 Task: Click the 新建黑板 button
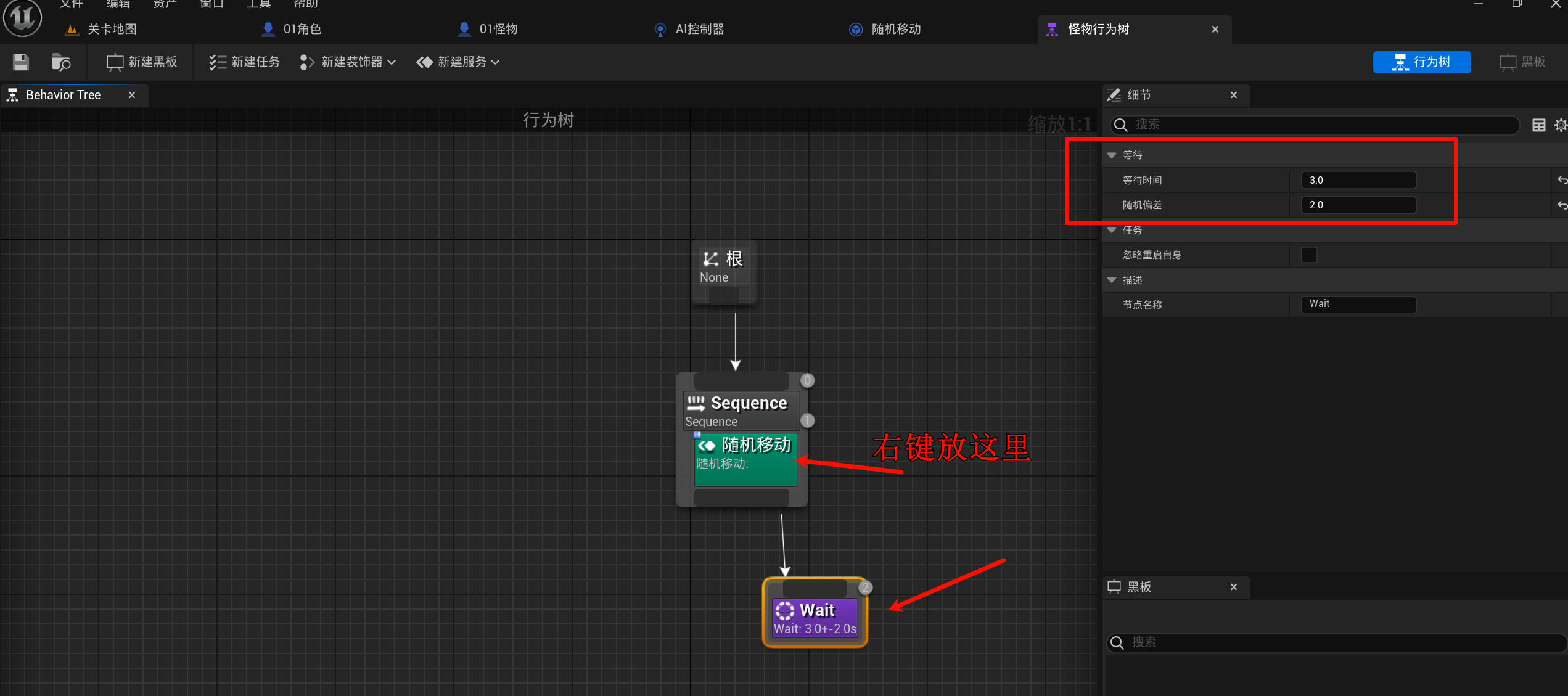tap(142, 62)
